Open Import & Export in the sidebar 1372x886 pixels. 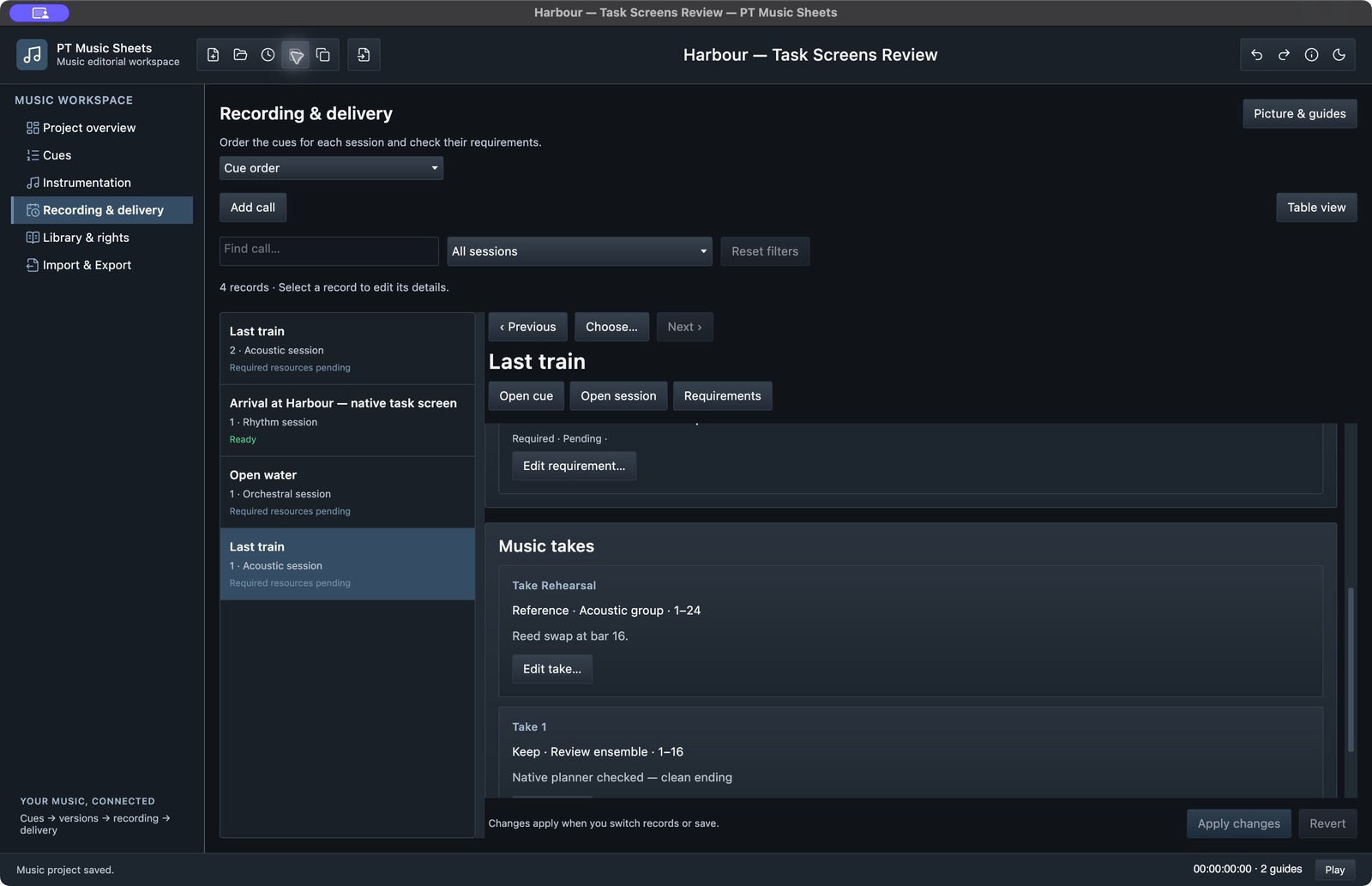point(102,265)
